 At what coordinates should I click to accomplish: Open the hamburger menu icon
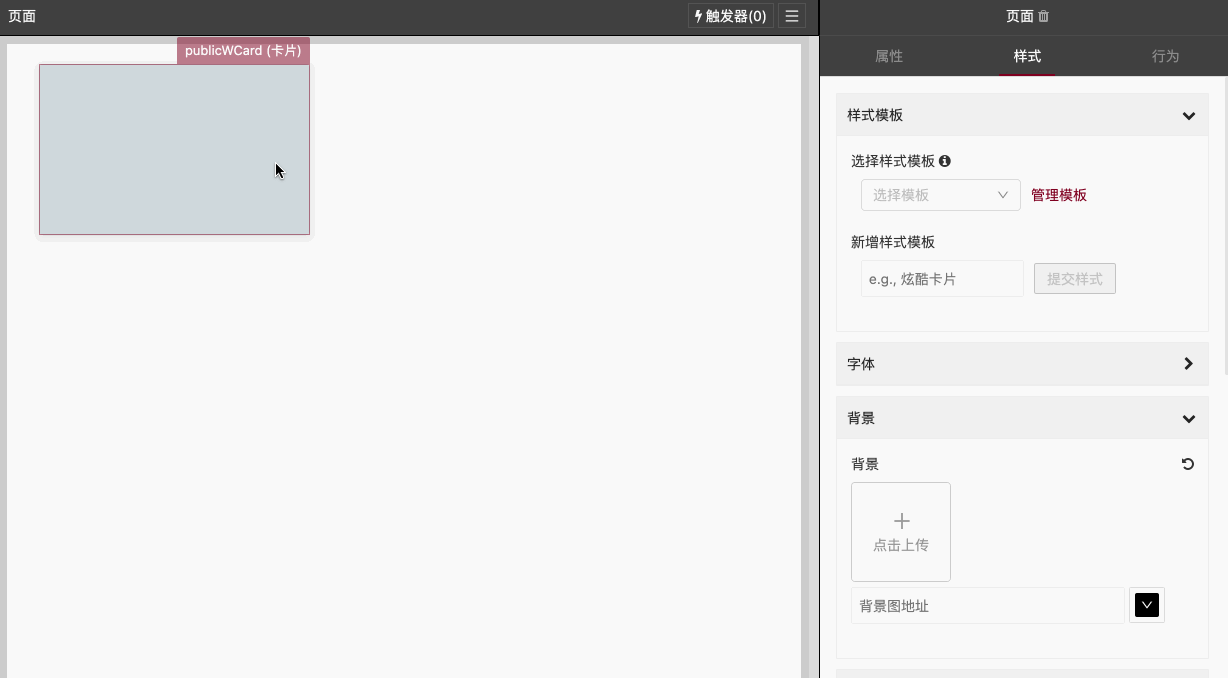coord(791,16)
